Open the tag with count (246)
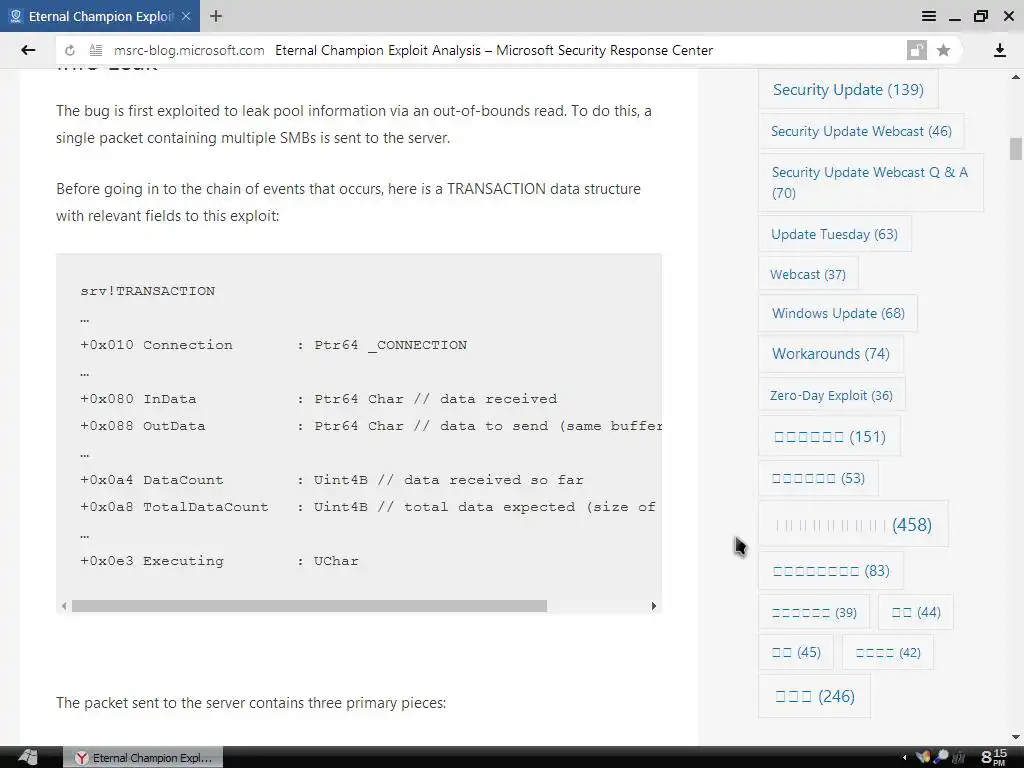The width and height of the screenshot is (1024, 768). (814, 696)
